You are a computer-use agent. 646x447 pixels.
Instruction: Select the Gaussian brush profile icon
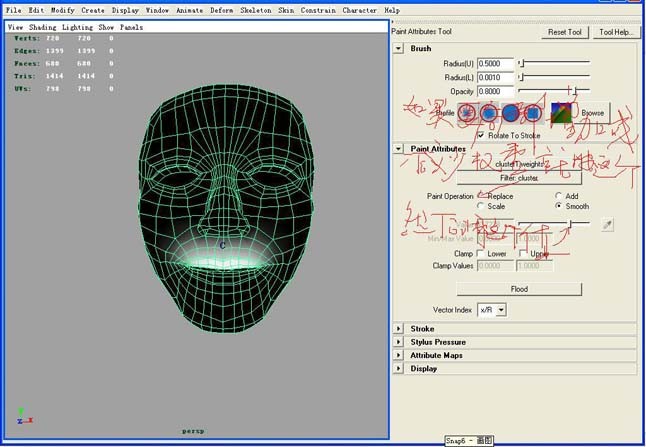click(466, 112)
